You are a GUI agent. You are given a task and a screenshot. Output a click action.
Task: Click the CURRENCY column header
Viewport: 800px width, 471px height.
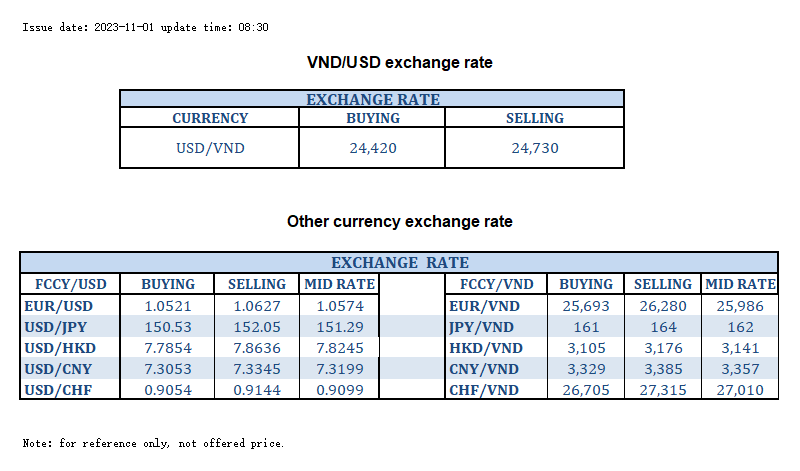pyautogui.click(x=210, y=118)
